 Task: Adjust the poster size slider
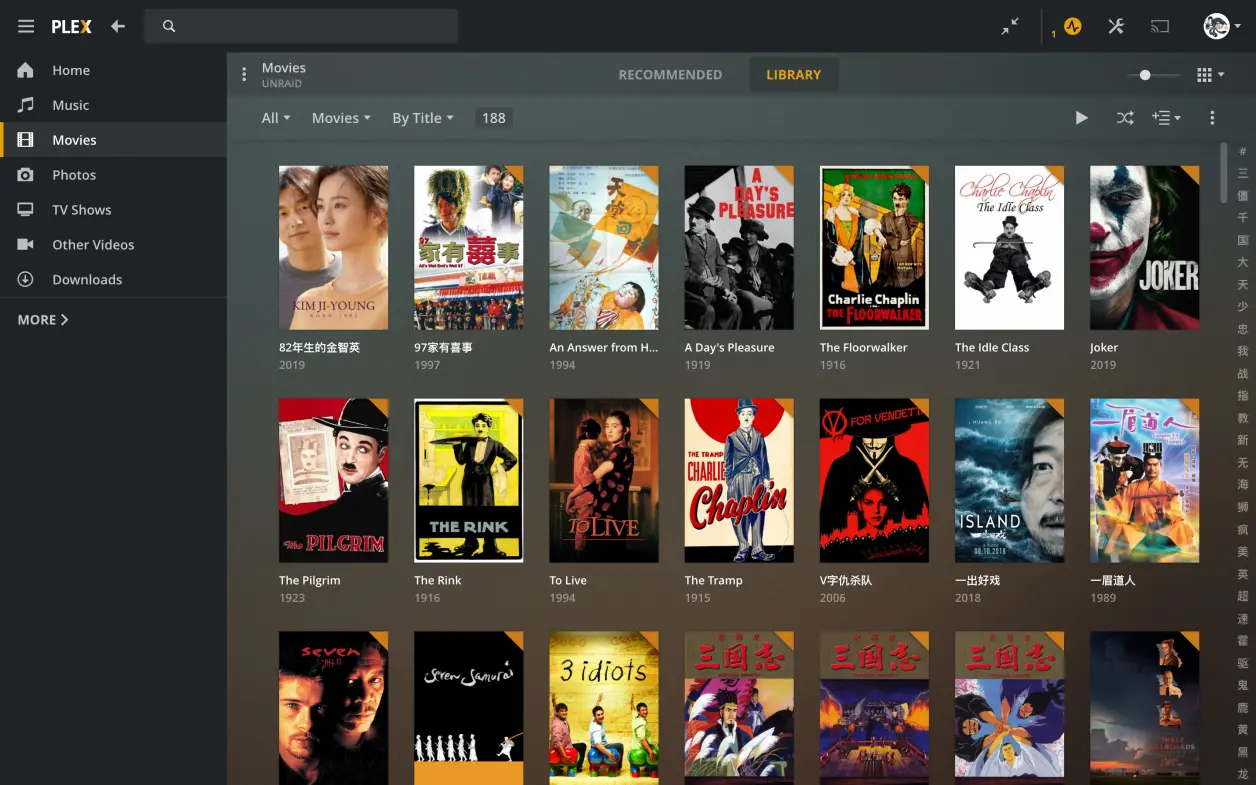1145,75
